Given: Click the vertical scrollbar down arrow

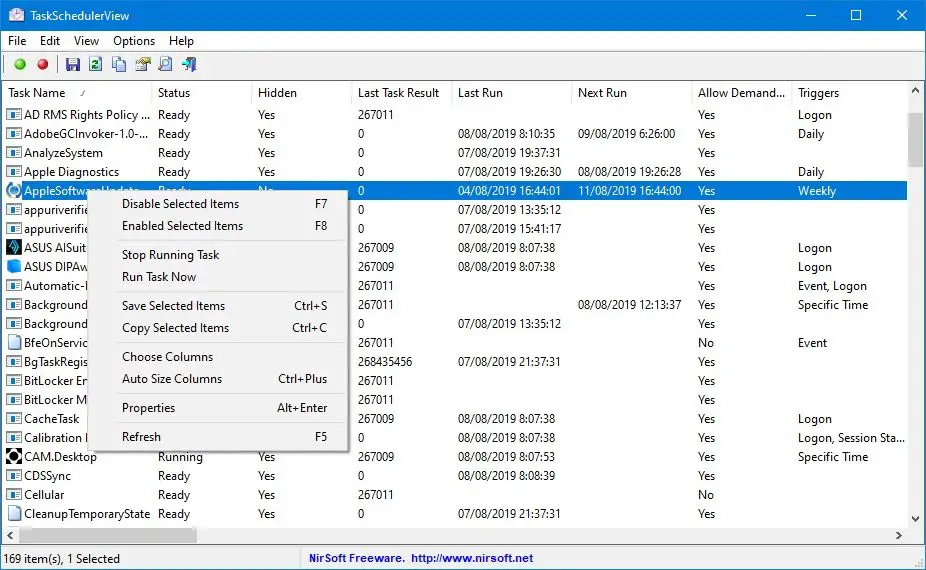Looking at the screenshot, I should pos(915,520).
